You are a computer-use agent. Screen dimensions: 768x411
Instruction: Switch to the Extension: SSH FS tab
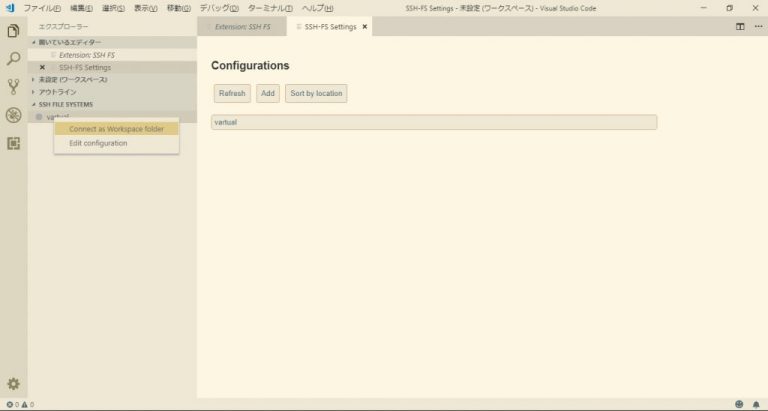pos(242,26)
